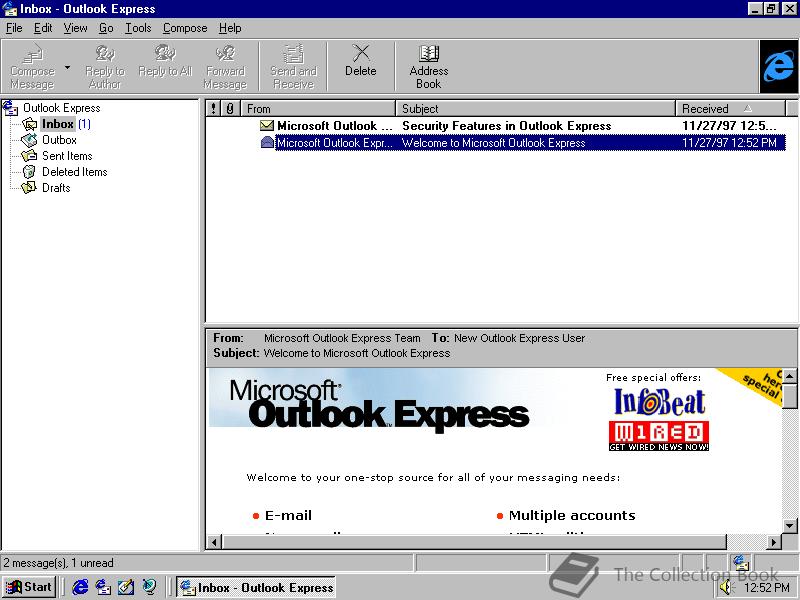Viewport: 800px width, 600px height.
Task: Sort messages by Subject column
Action: point(536,108)
